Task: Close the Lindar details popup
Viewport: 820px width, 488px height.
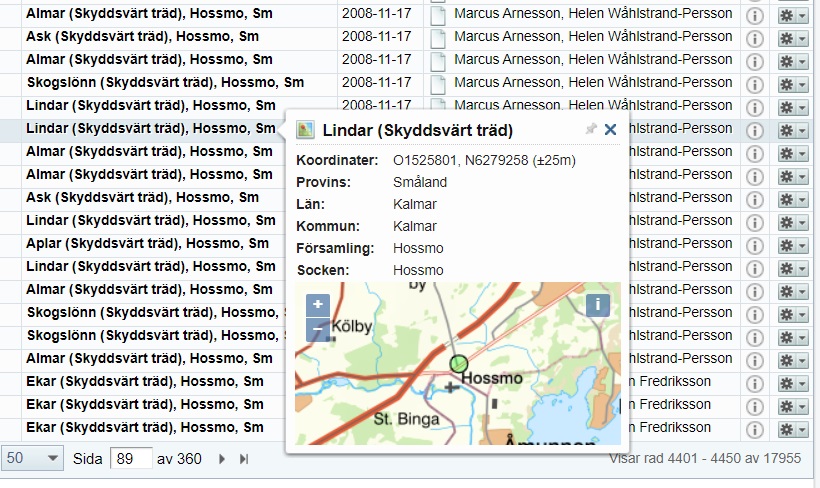Action: coord(610,130)
